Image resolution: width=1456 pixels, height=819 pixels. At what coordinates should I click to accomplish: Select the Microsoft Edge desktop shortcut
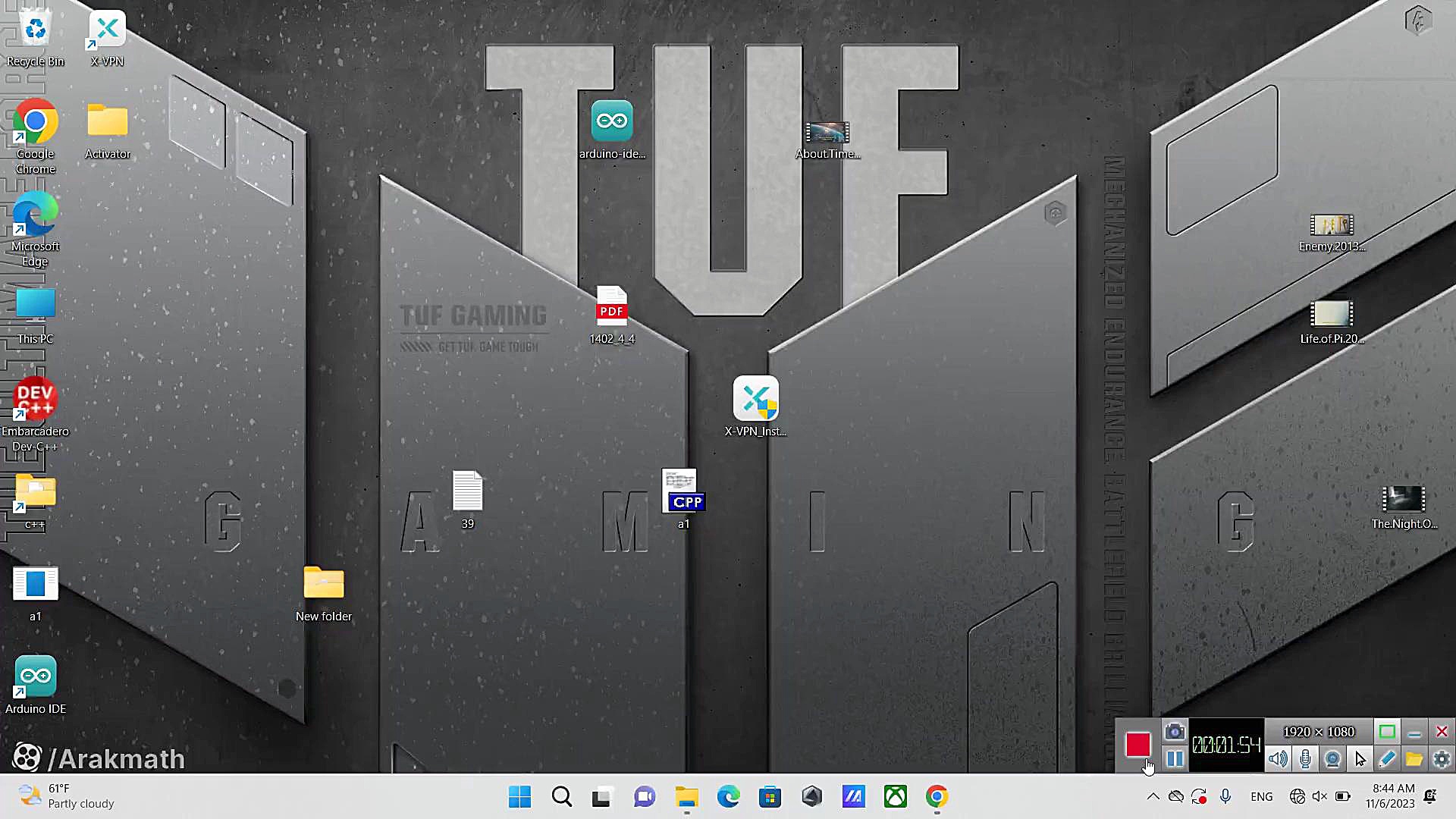click(35, 231)
